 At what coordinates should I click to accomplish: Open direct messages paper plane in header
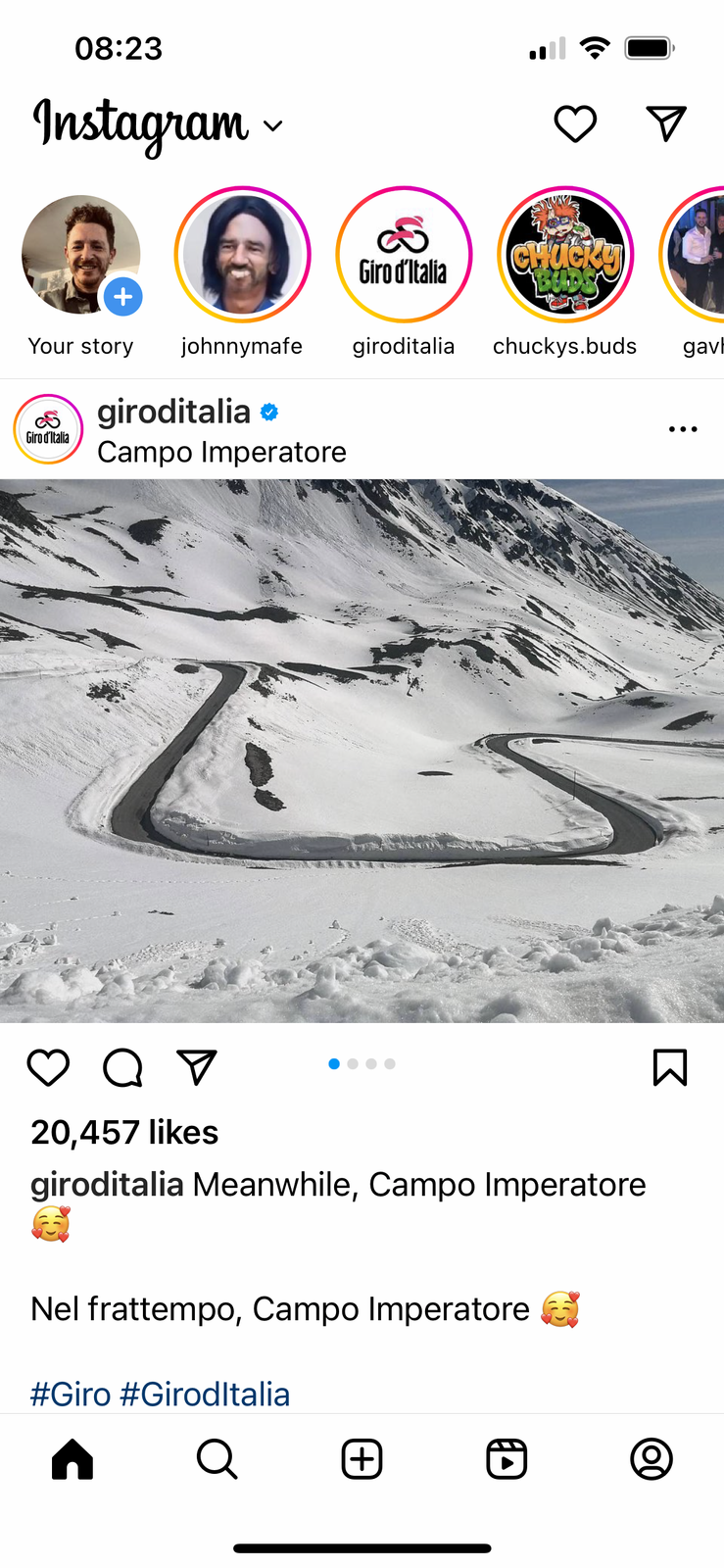pos(666,123)
